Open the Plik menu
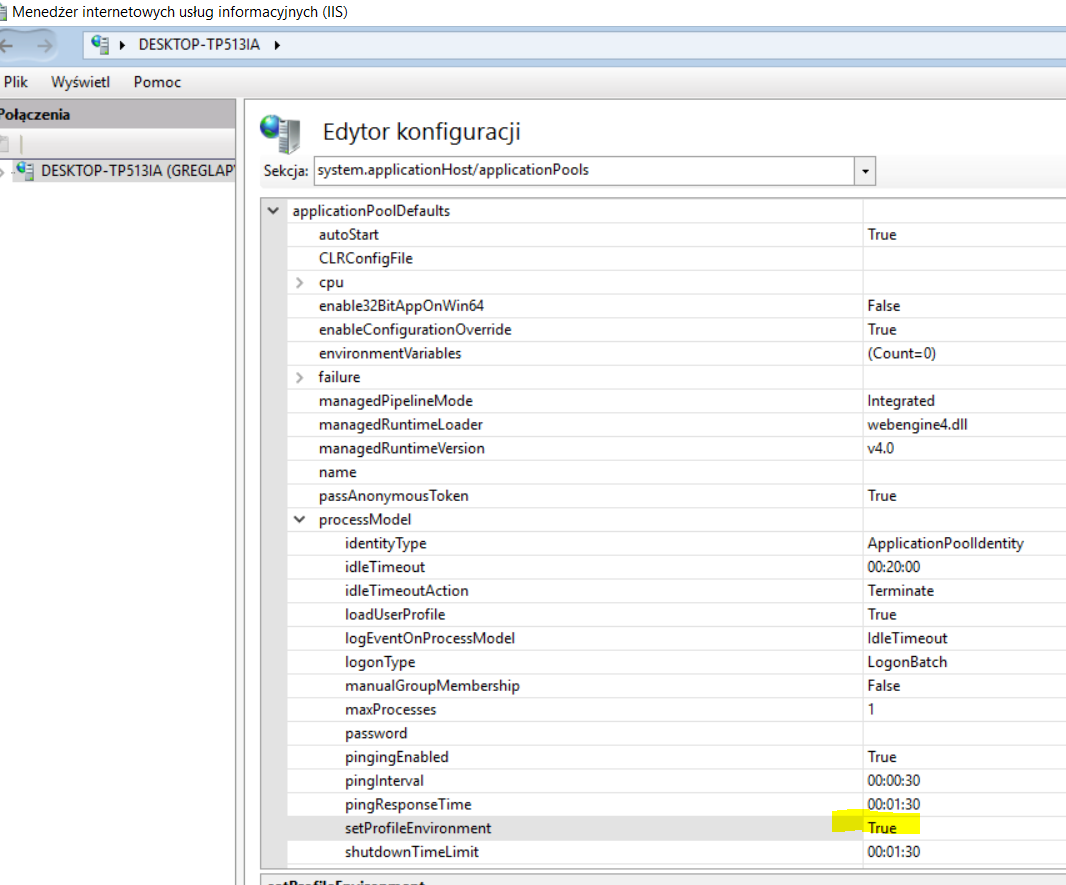The image size is (1066, 885). (x=16, y=82)
